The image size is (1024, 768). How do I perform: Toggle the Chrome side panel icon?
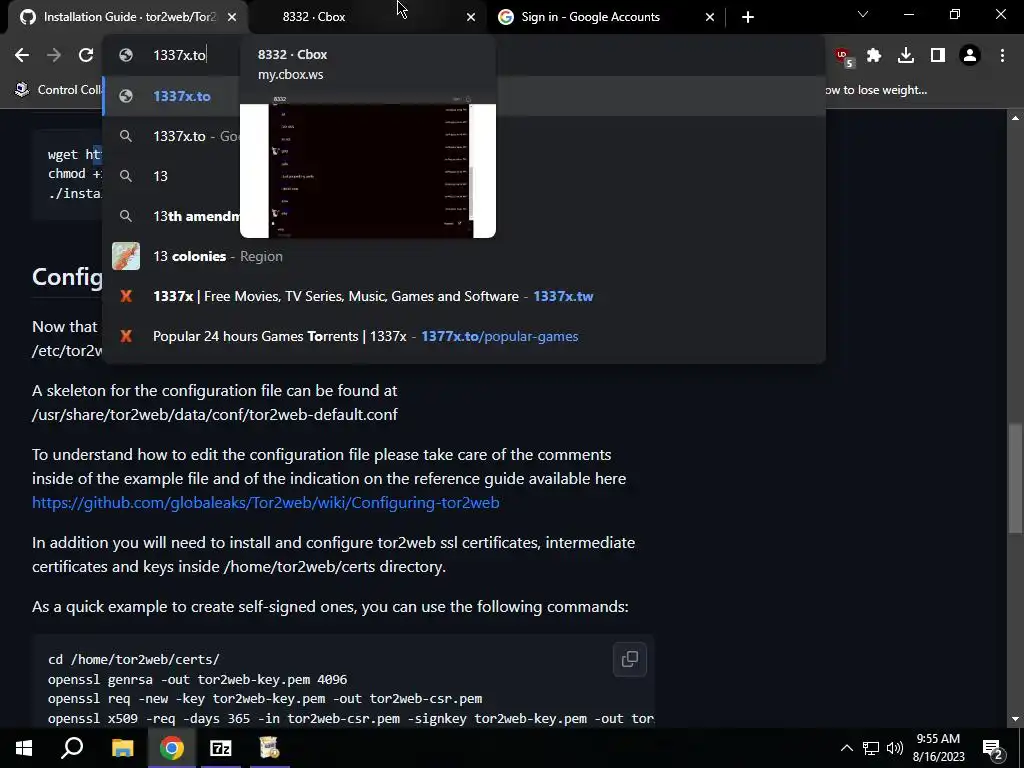pyautogui.click(x=938, y=56)
